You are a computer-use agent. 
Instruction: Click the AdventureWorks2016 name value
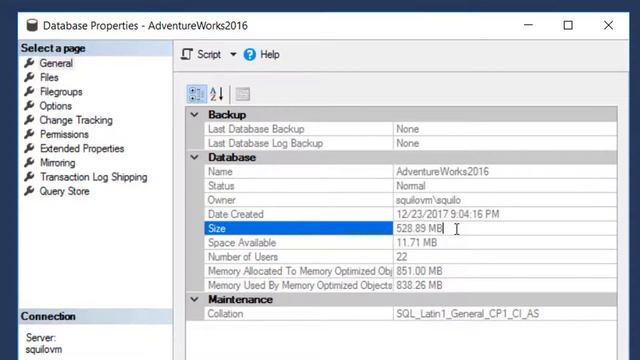click(442, 171)
